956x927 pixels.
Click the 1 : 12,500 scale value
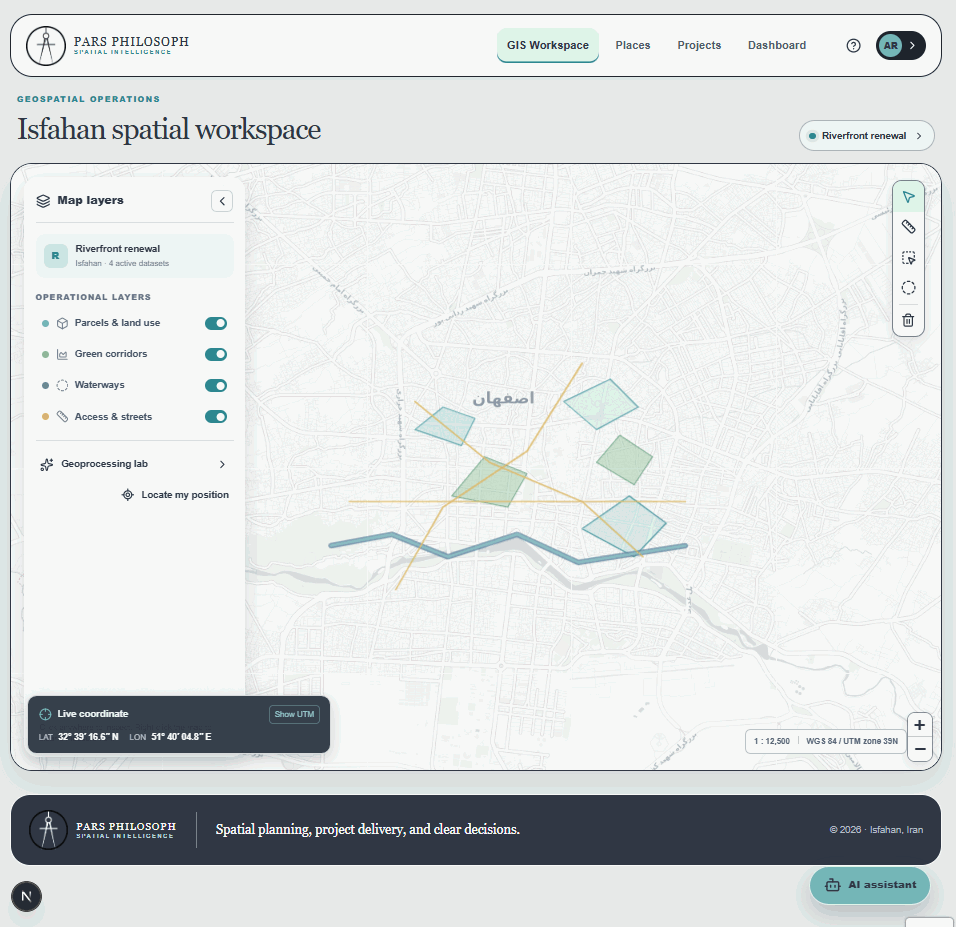(772, 742)
